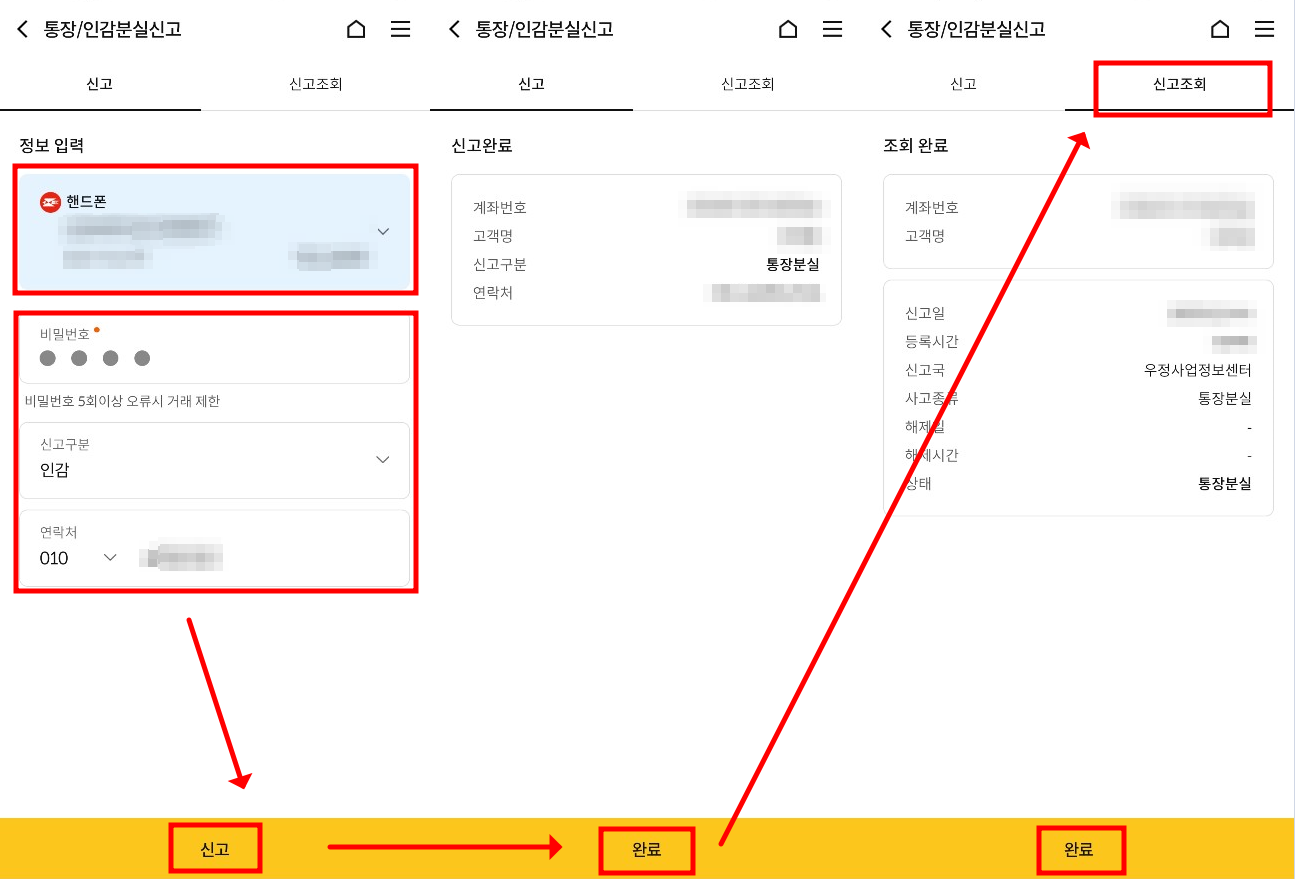Select the 신고 tab on the middle screen
Image resolution: width=1295 pixels, height=879 pixels.
coord(531,84)
